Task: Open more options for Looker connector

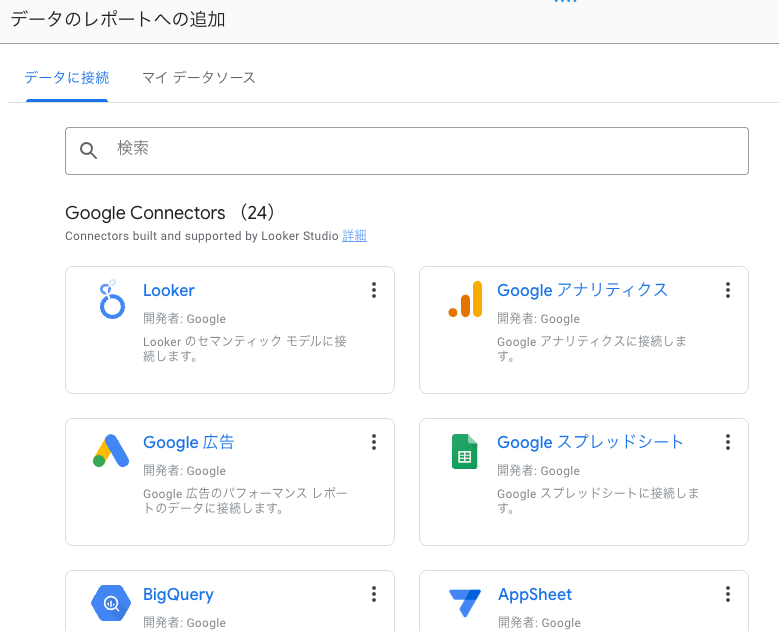Action: click(x=374, y=290)
